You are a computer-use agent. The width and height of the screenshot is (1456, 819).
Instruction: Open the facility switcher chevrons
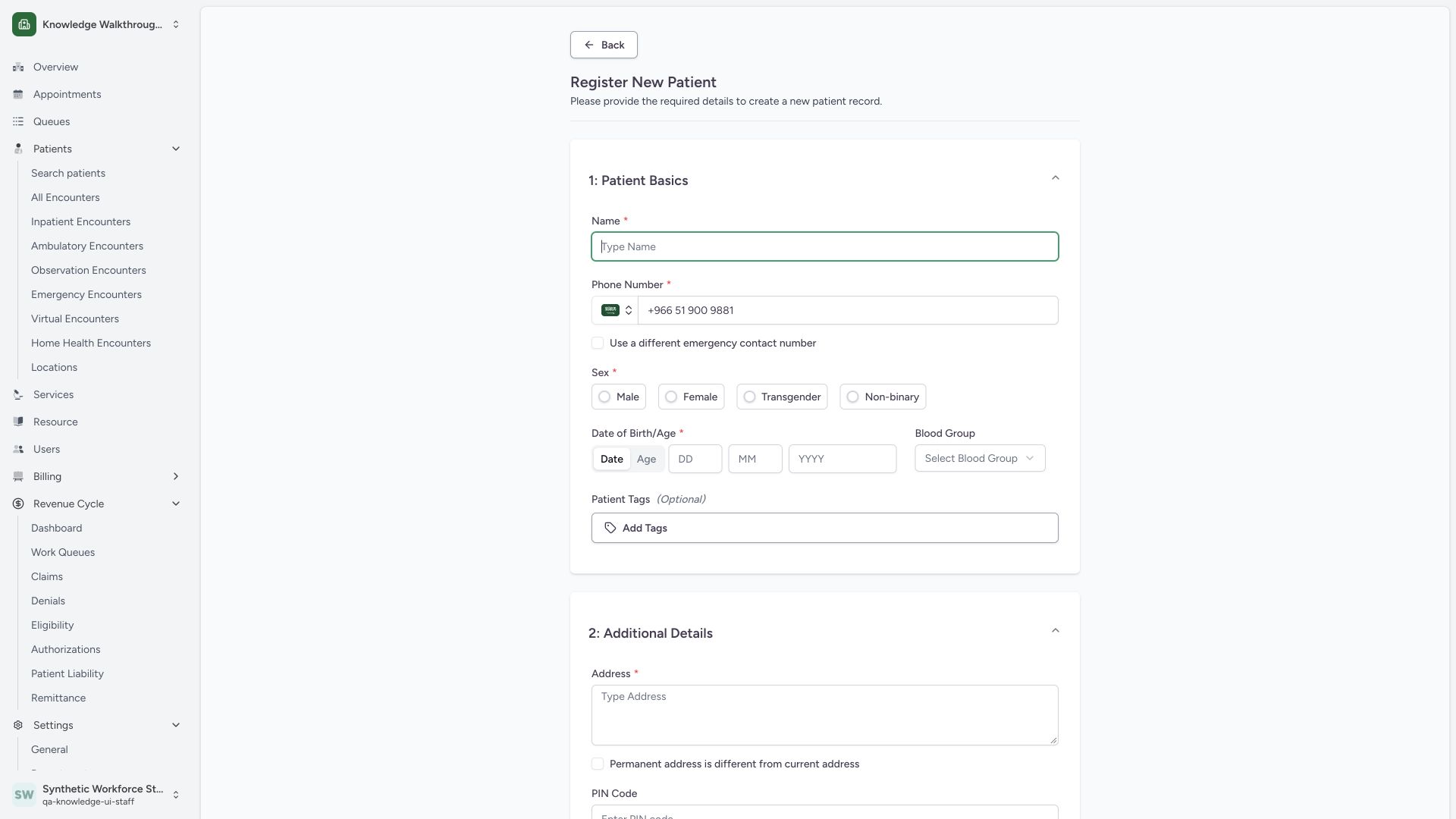pos(176,24)
